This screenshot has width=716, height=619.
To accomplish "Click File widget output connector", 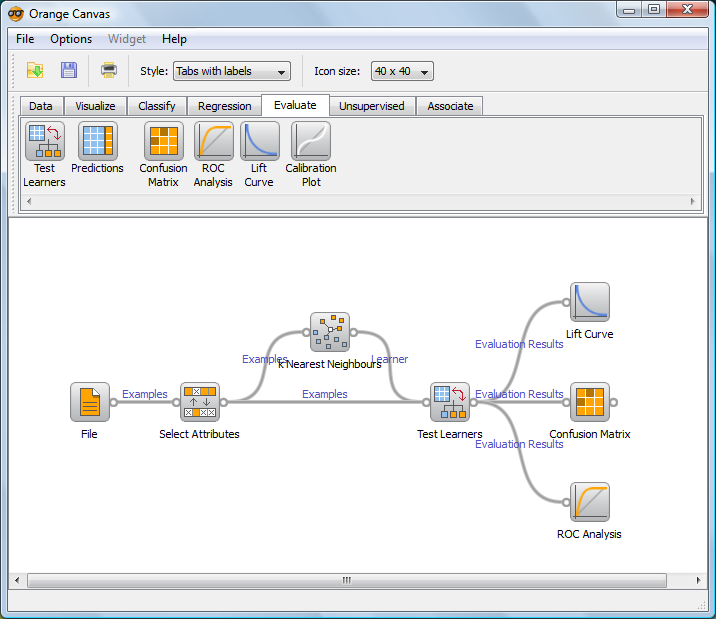I will (114, 402).
